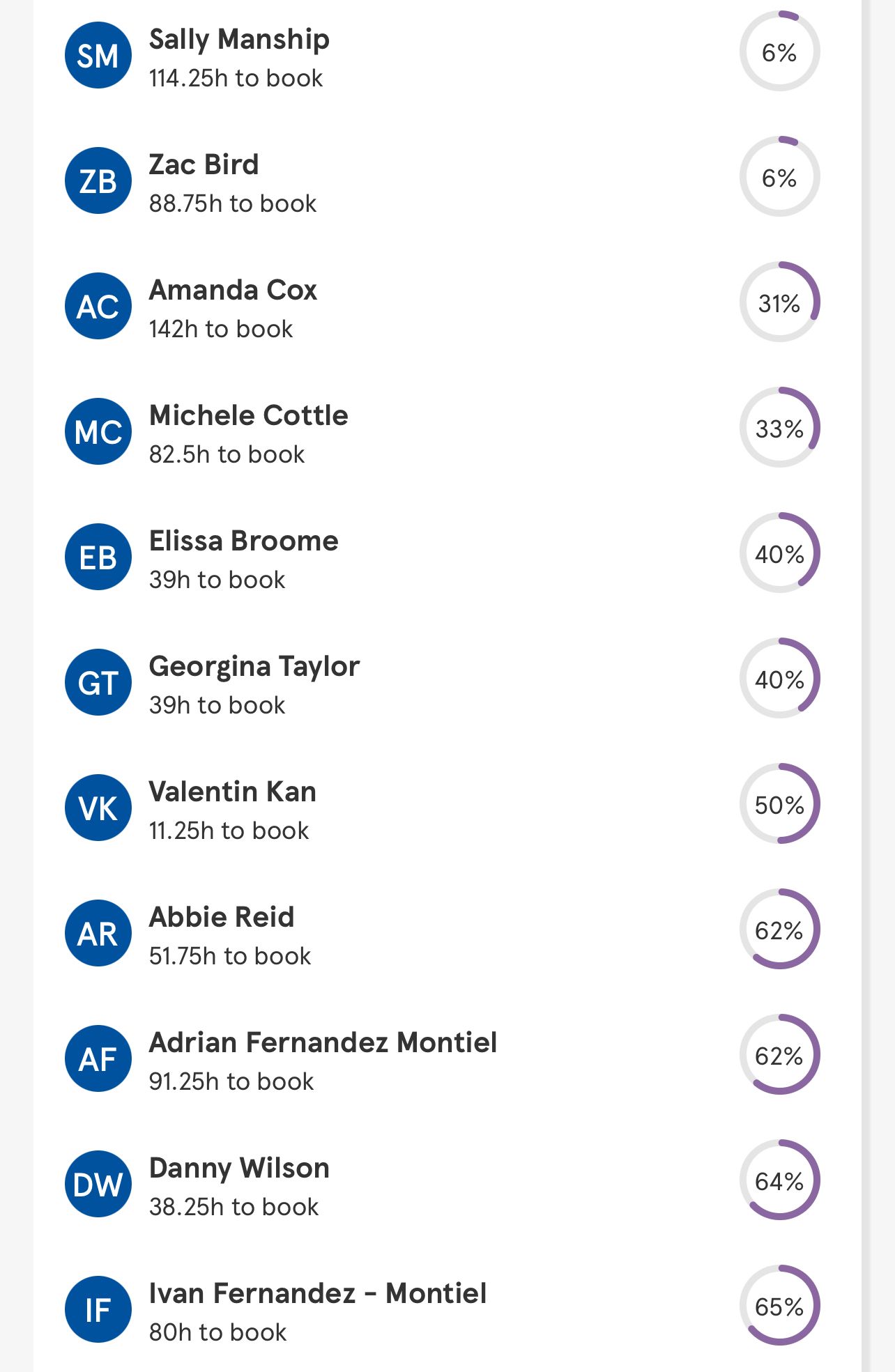The height and width of the screenshot is (1372, 895).
Task: Tap Elissa Broome's EB avatar icon
Action: (x=98, y=557)
